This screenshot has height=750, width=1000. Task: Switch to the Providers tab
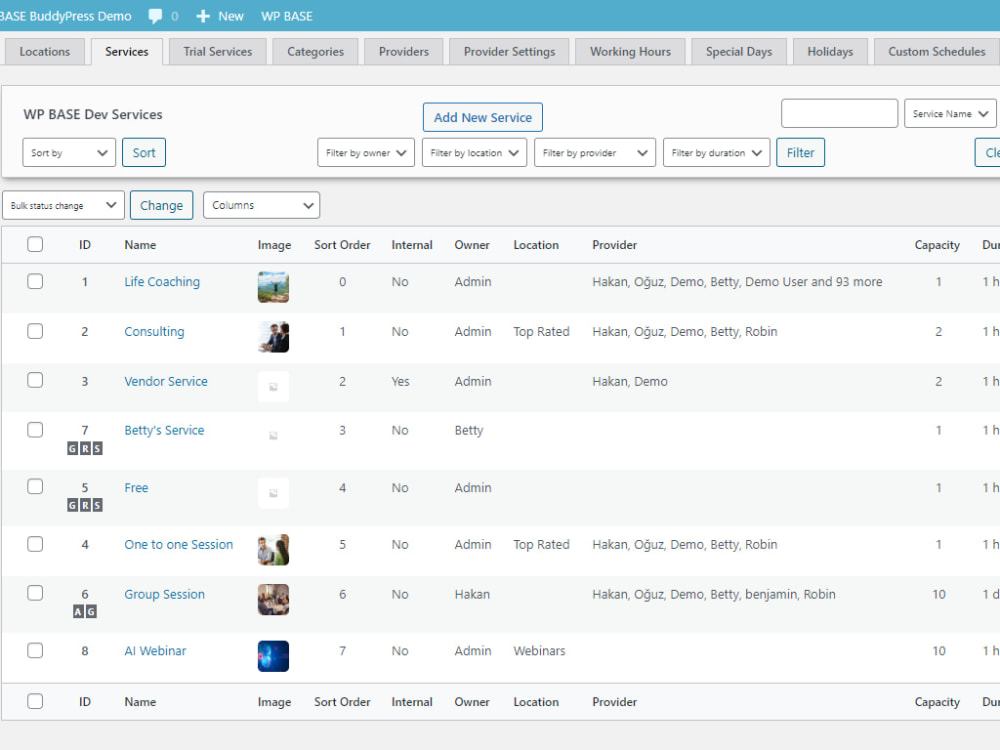tap(404, 52)
